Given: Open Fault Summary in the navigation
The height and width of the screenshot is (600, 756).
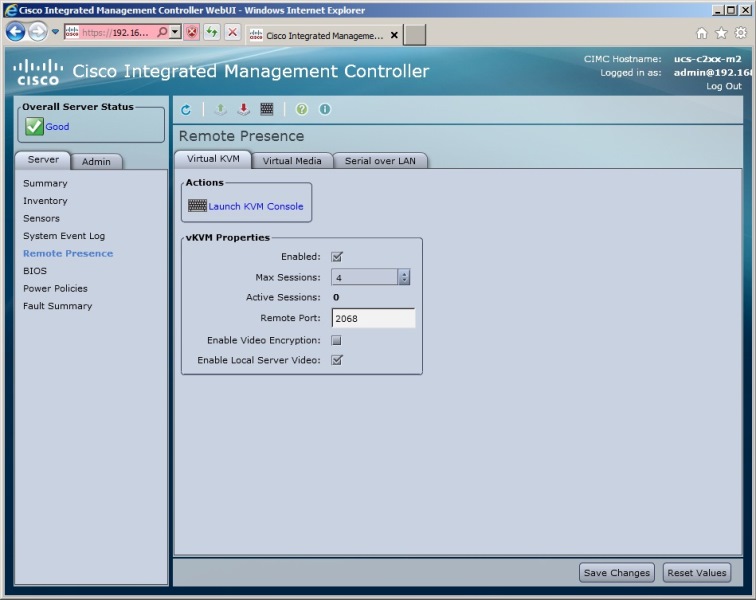Looking at the screenshot, I should [x=57, y=306].
